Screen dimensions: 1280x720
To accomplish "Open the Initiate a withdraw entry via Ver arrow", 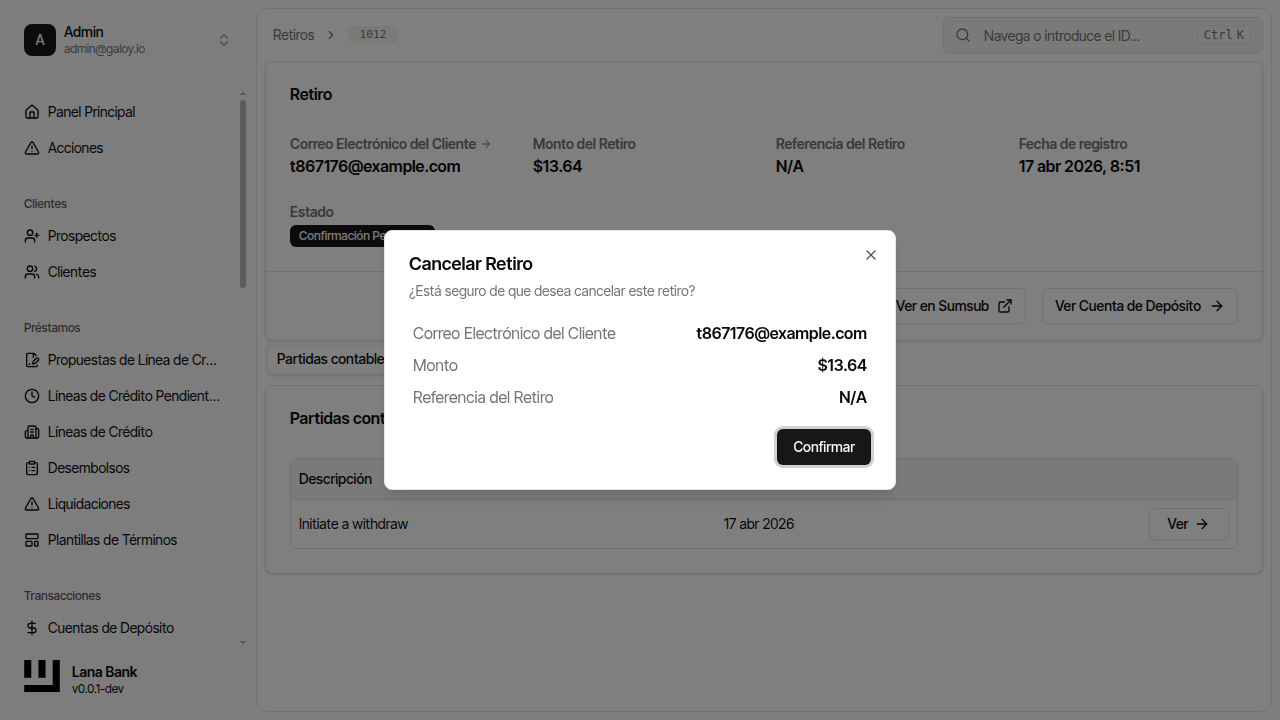I will [x=1188, y=523].
